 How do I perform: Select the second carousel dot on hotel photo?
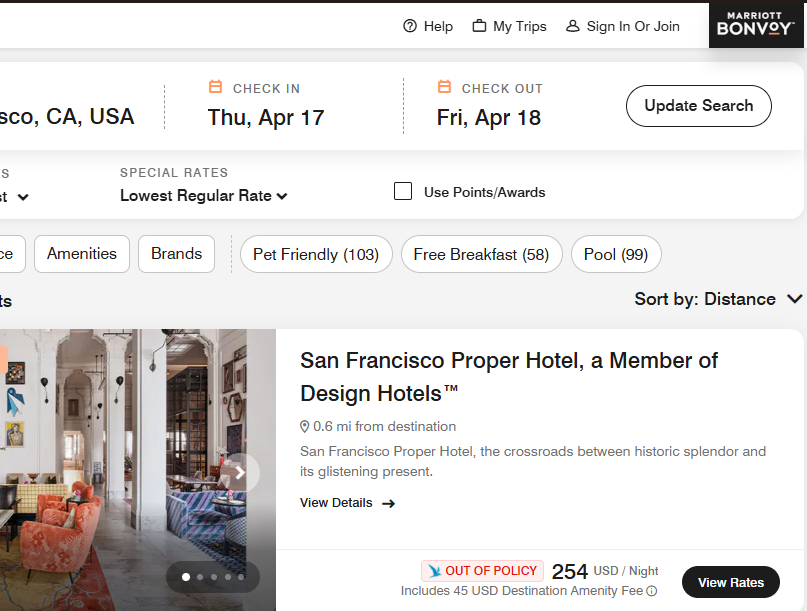click(x=200, y=577)
